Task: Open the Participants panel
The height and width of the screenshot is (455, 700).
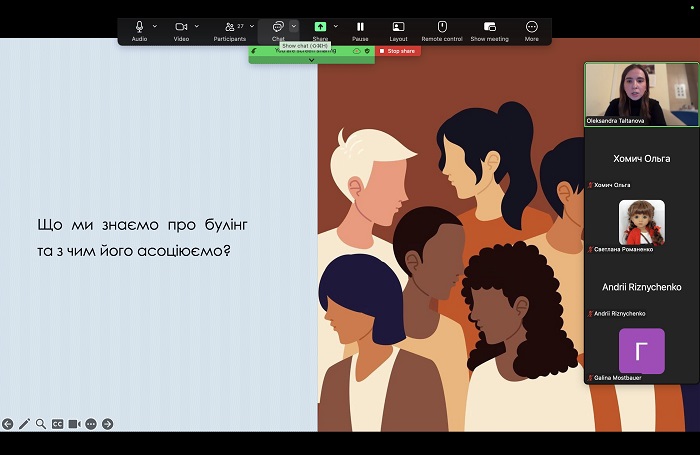Action: pyautogui.click(x=229, y=27)
